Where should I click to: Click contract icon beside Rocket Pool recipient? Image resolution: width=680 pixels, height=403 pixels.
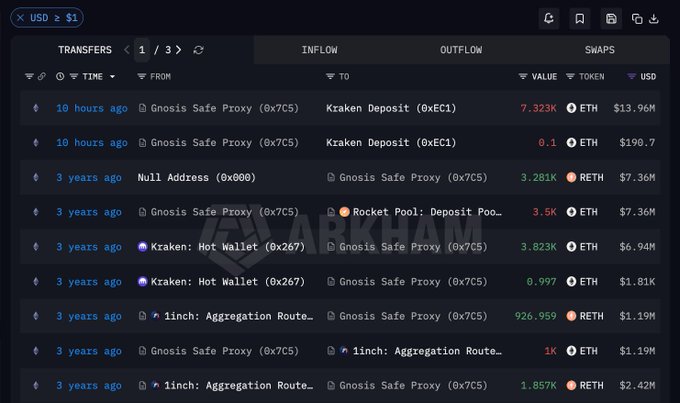[x=331, y=212]
